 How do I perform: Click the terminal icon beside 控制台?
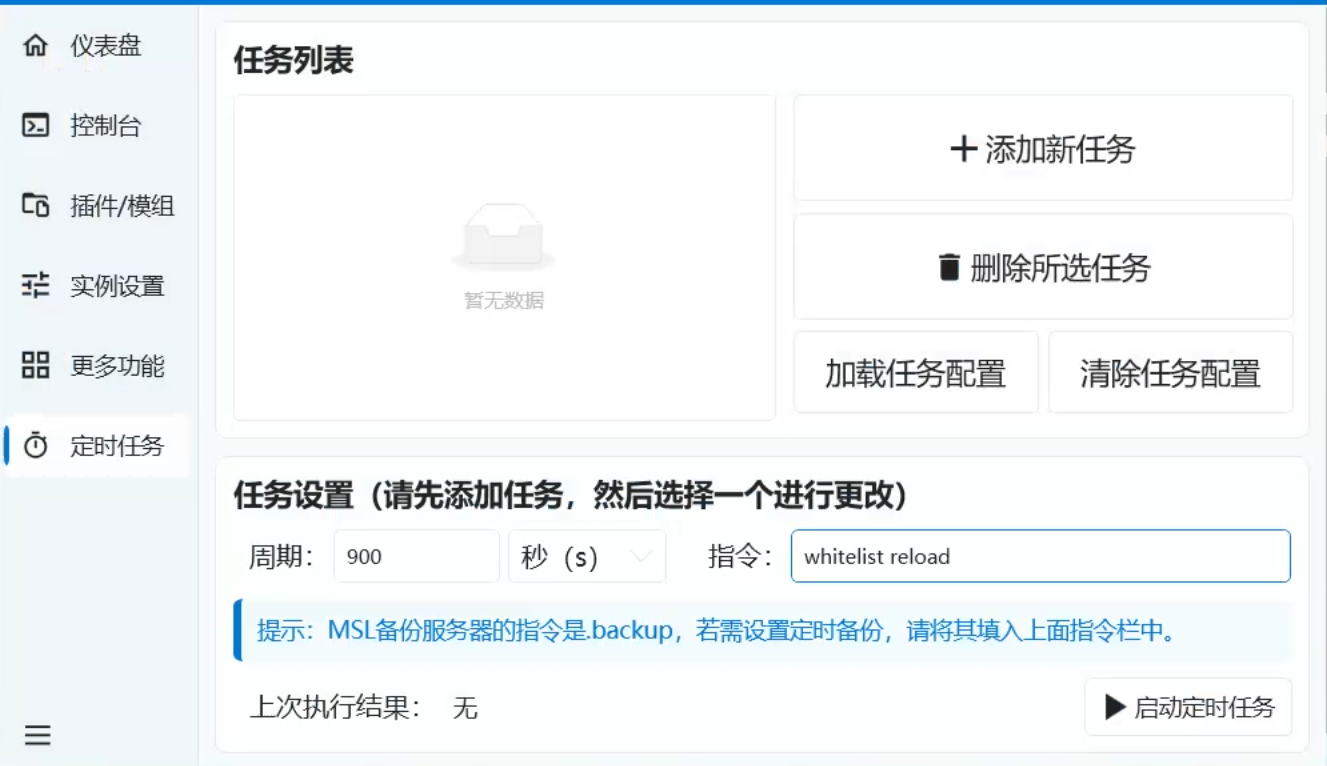click(36, 126)
